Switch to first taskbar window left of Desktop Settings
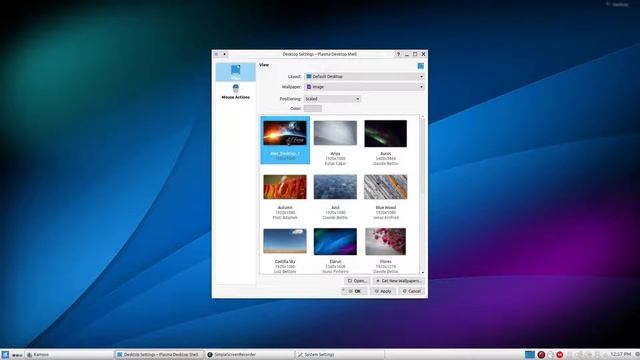640x360 pixels. click(69, 355)
